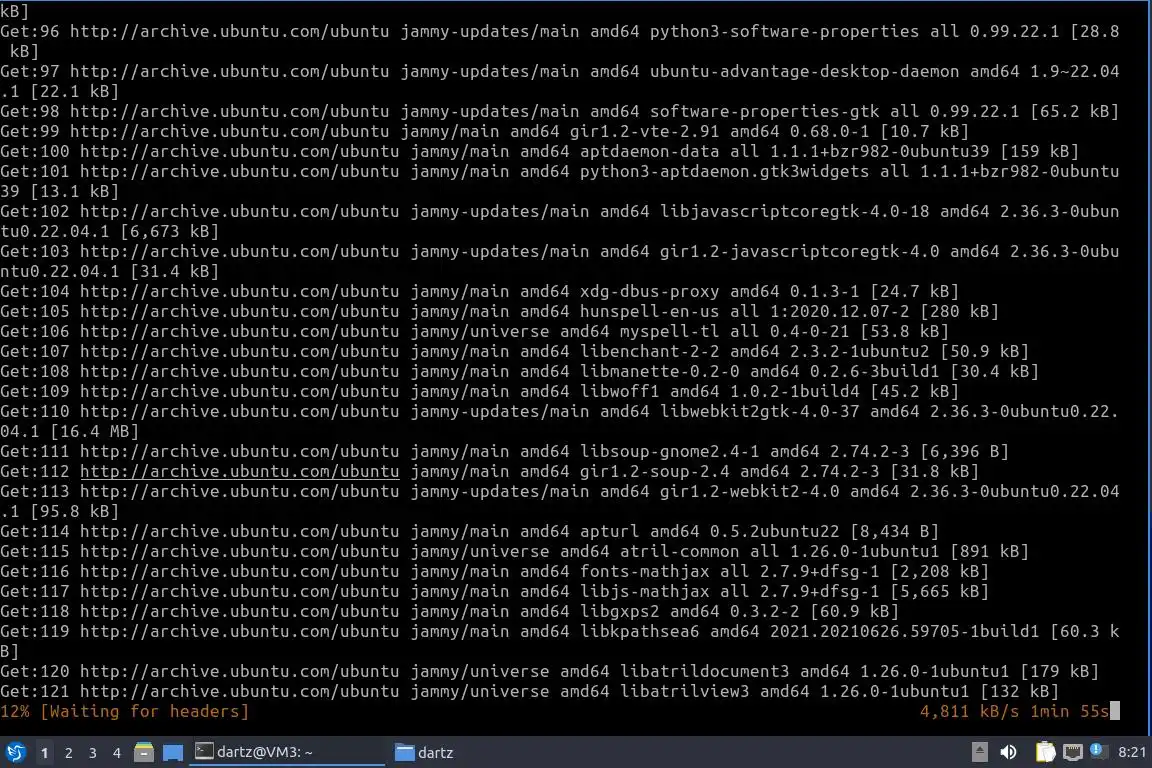The image size is (1152, 768).
Task: Click 'libjs-mathjax' package name
Action: (x=644, y=591)
